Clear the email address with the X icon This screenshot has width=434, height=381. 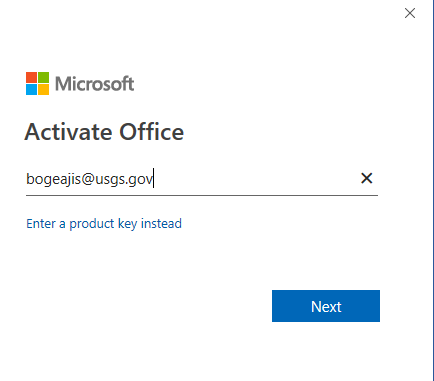366,178
